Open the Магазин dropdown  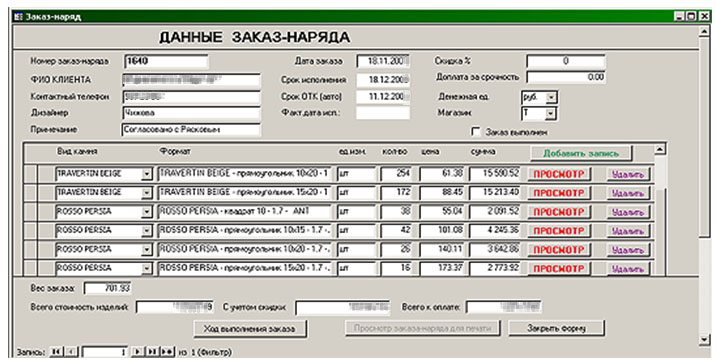[551, 114]
